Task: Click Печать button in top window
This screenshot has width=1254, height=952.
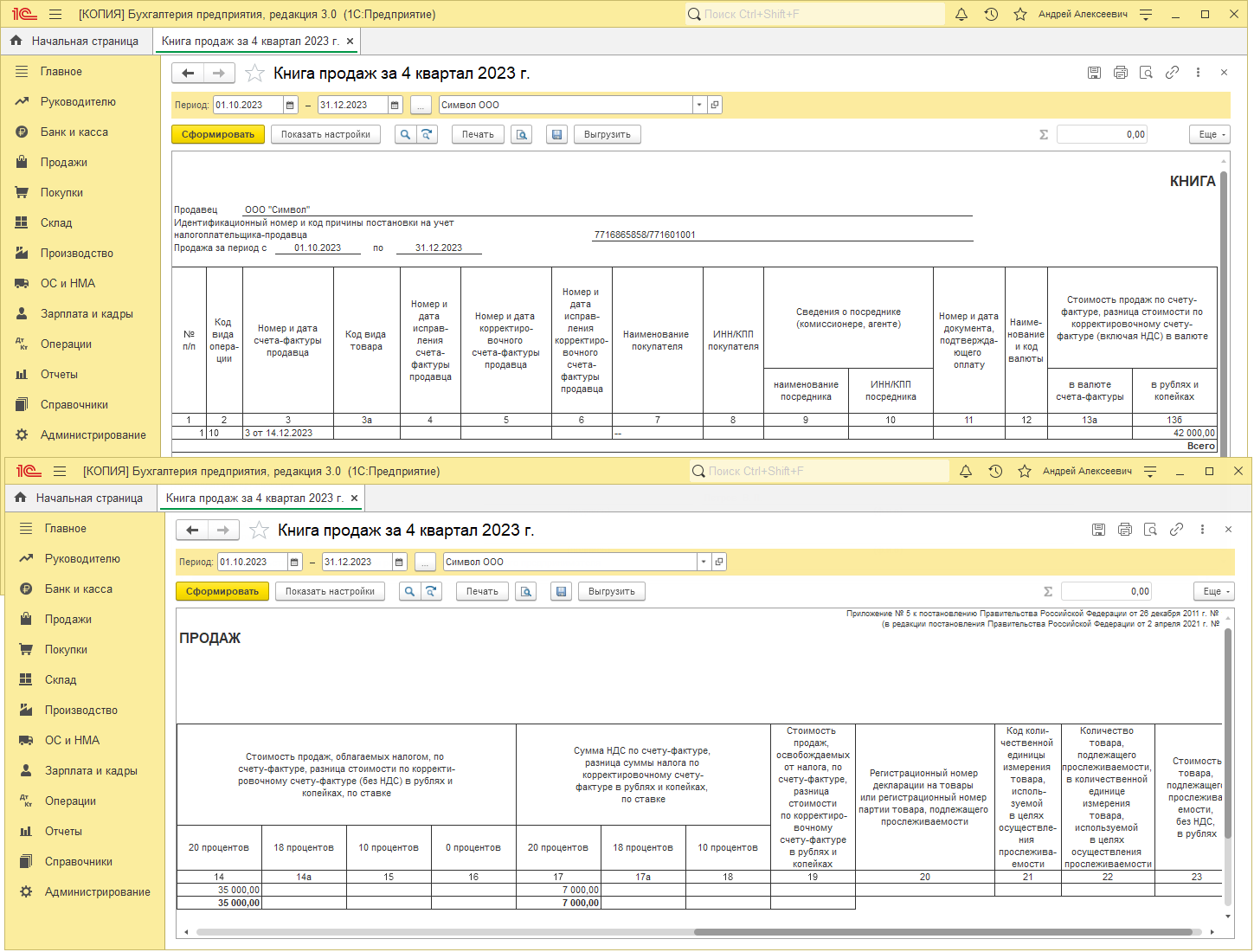Action: tap(478, 134)
